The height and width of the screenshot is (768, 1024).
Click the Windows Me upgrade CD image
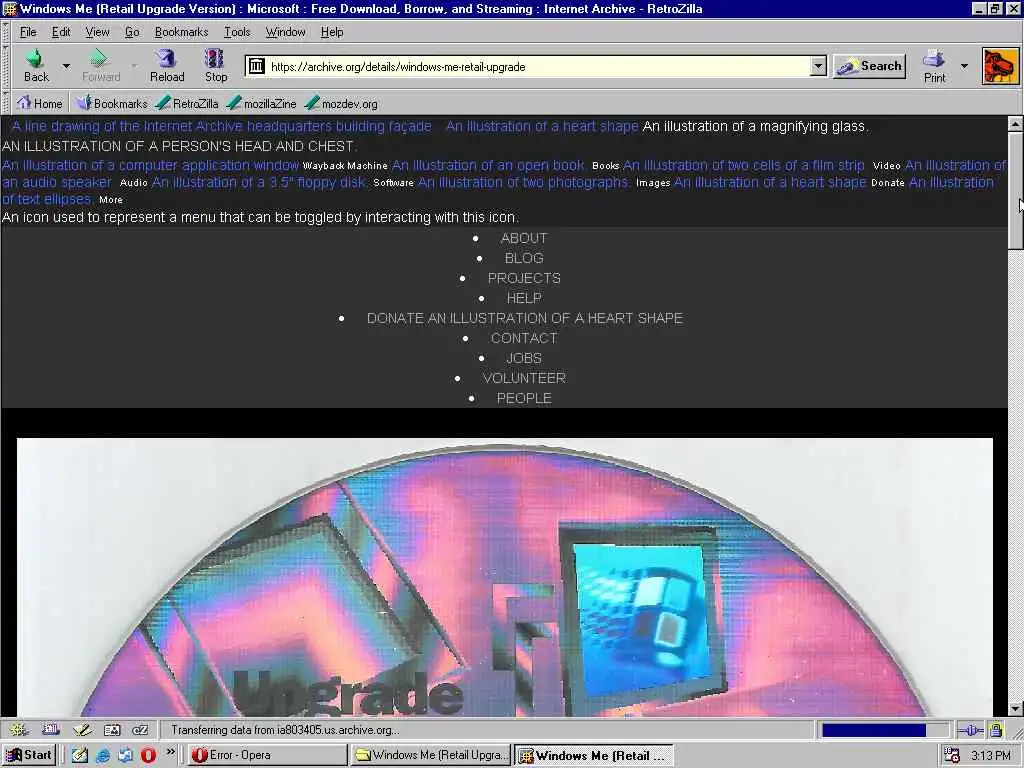(x=504, y=577)
